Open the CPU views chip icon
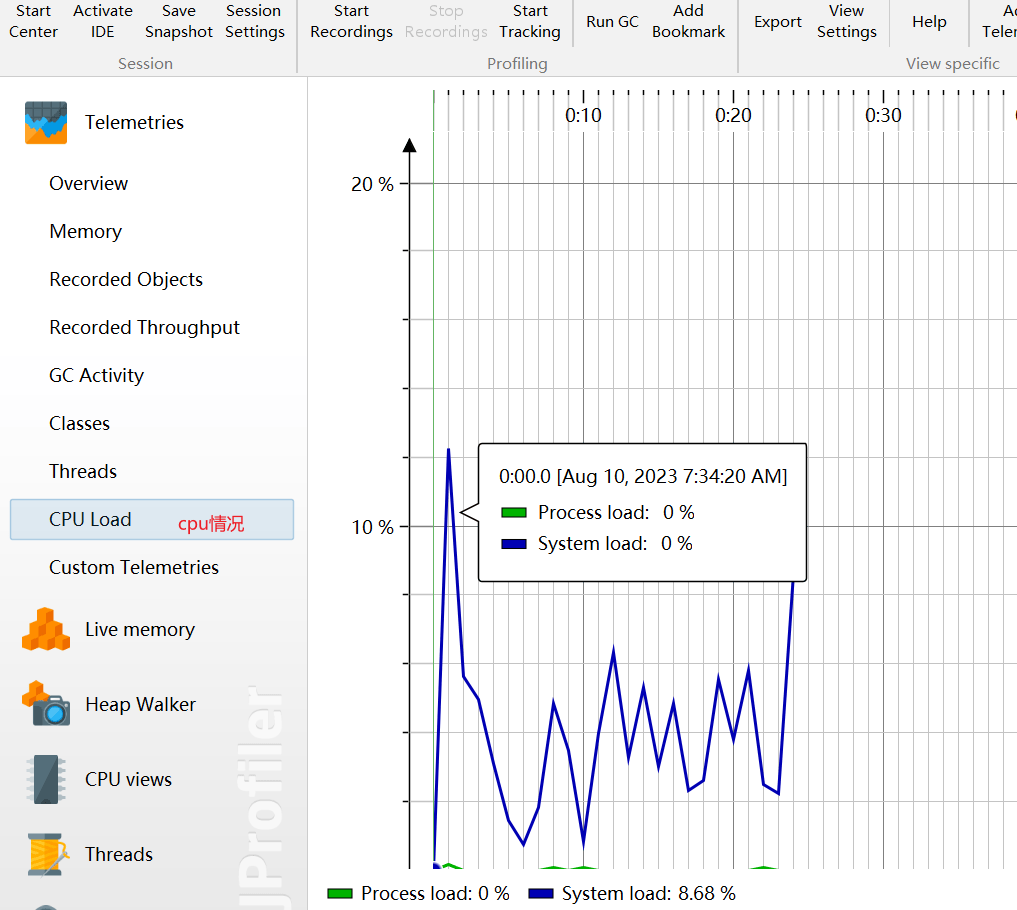The height and width of the screenshot is (910, 1017). pyautogui.click(x=46, y=780)
